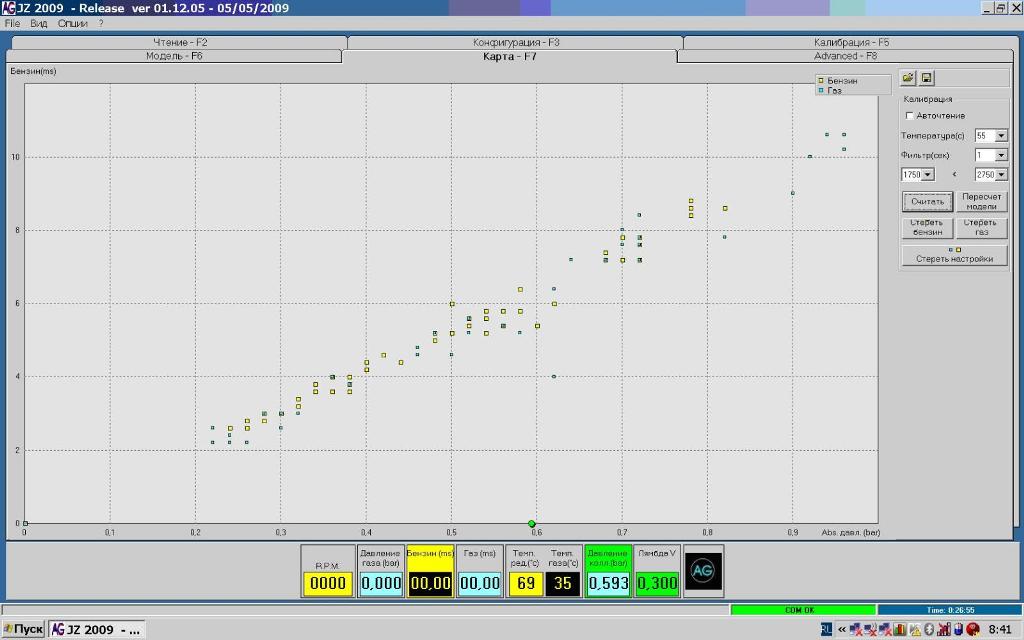Click the Бензин(ms) y-axis label
Viewport: 1024px width, 640px height.
pyautogui.click(x=33, y=71)
